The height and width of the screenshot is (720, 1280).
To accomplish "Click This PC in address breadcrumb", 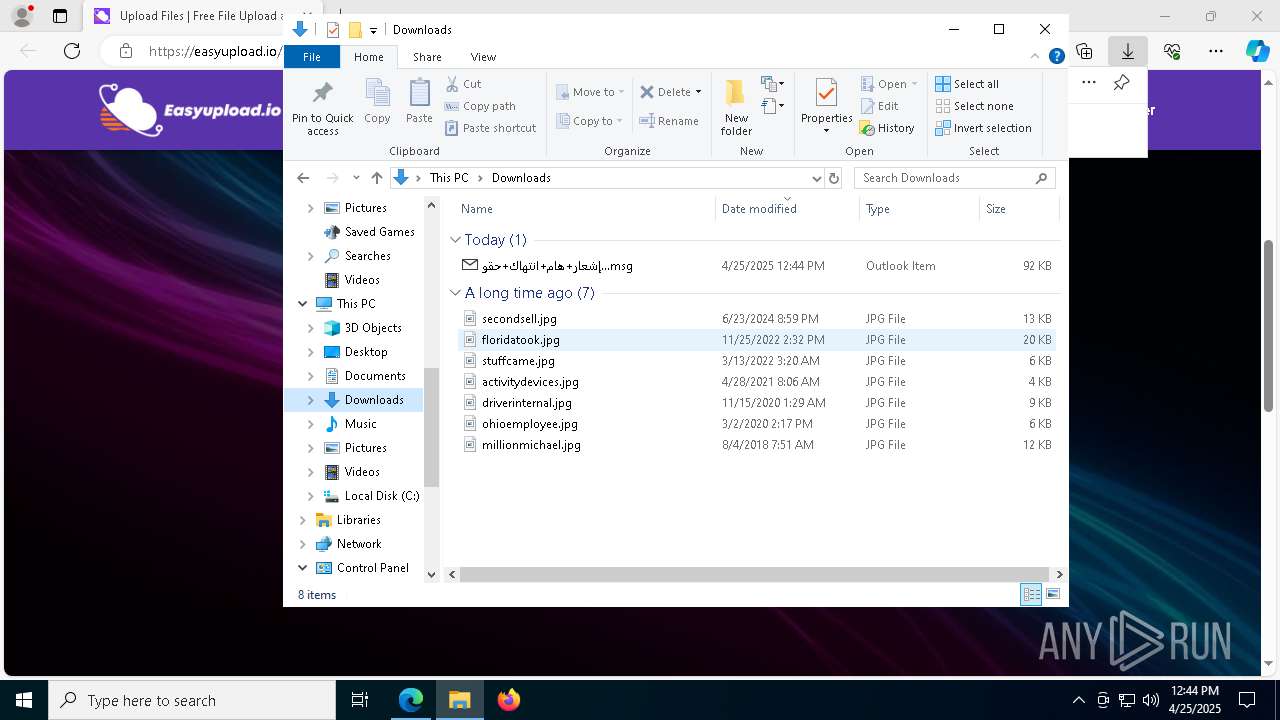I will pyautogui.click(x=449, y=178).
